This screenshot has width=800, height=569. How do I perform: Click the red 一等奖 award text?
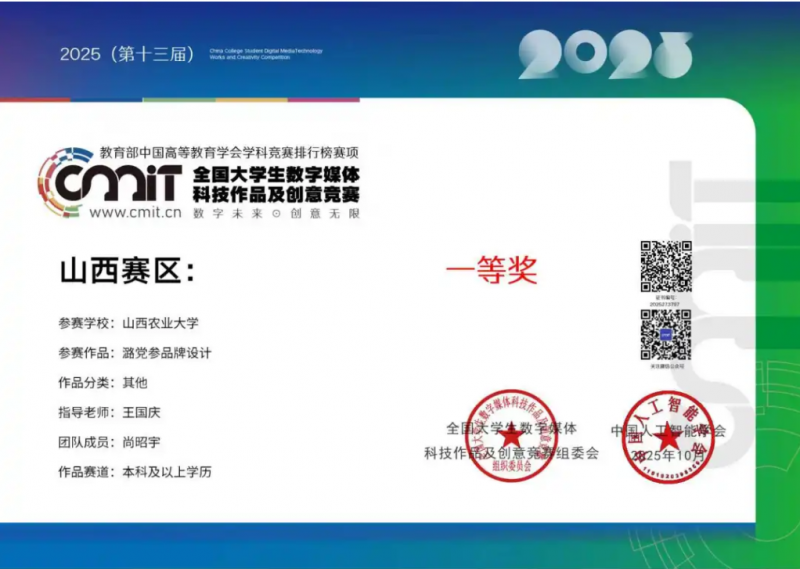491,270
